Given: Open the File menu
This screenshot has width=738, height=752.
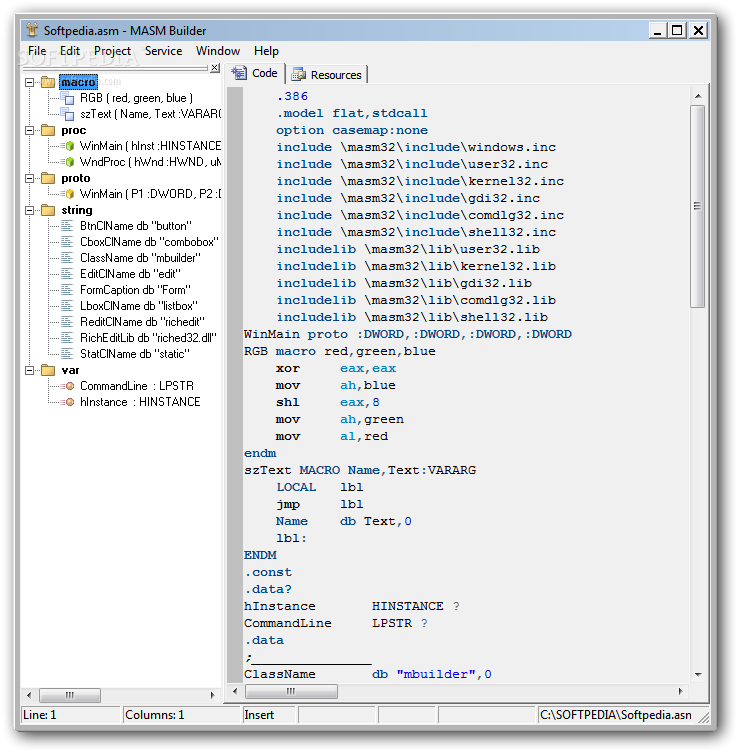Looking at the screenshot, I should [x=37, y=51].
